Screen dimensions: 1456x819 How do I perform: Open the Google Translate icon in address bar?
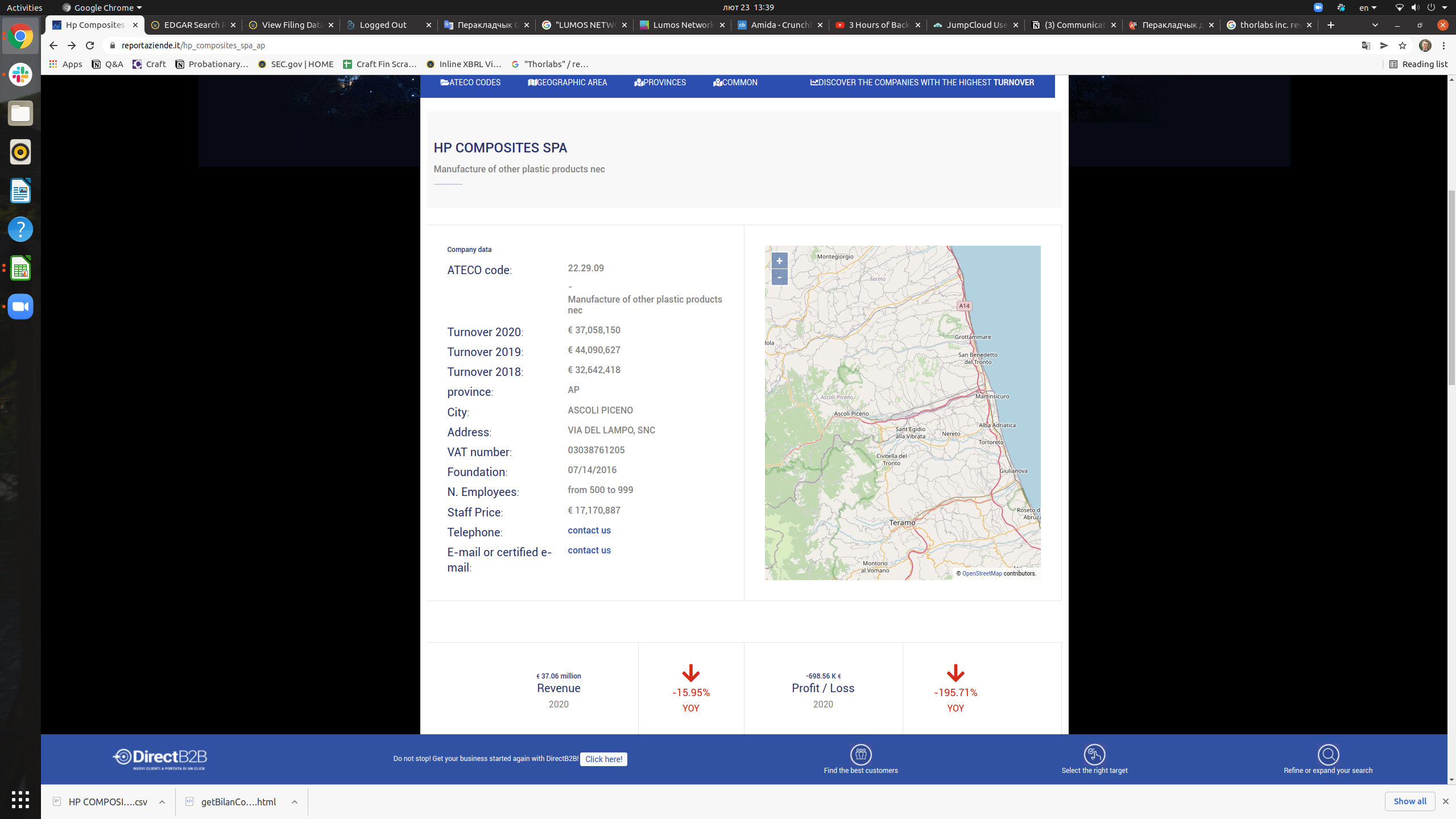pyautogui.click(x=1366, y=45)
